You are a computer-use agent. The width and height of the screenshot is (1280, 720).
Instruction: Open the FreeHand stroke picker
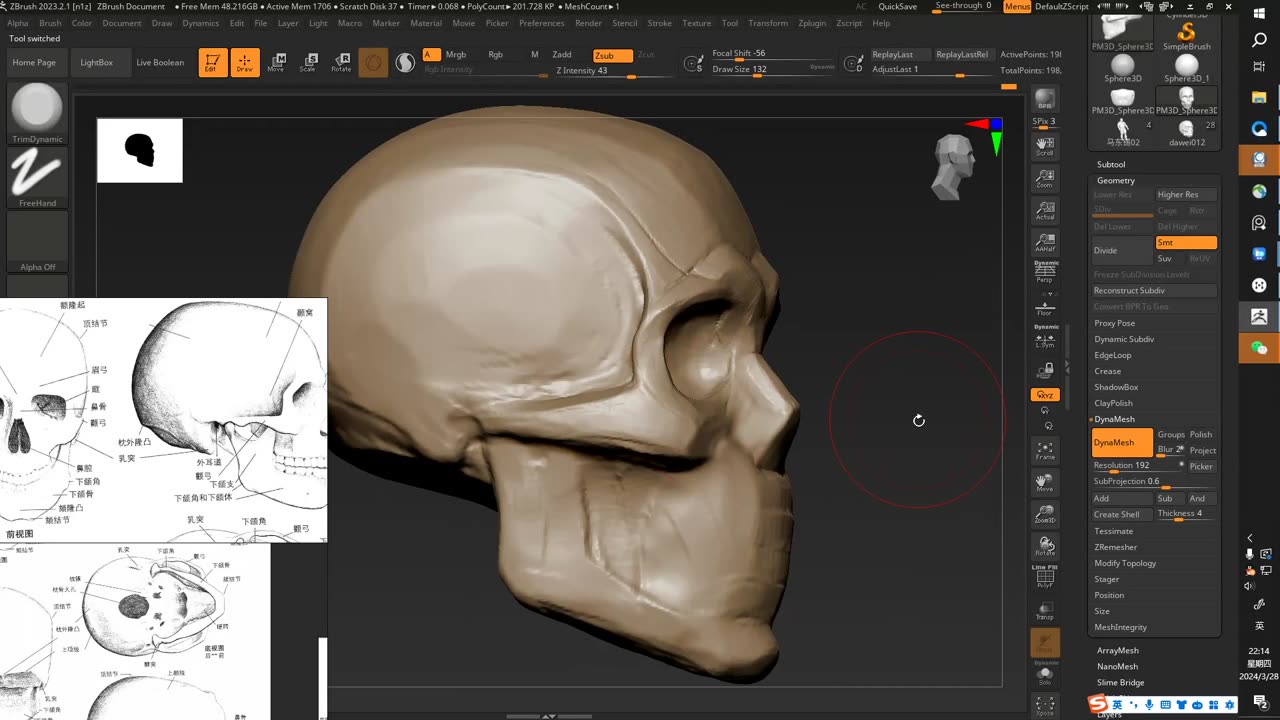coord(37,177)
